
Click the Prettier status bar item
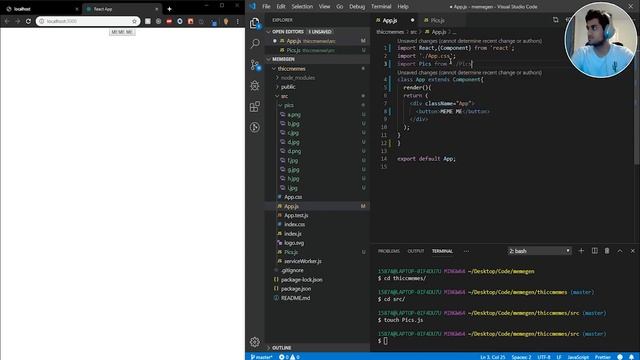point(602,357)
